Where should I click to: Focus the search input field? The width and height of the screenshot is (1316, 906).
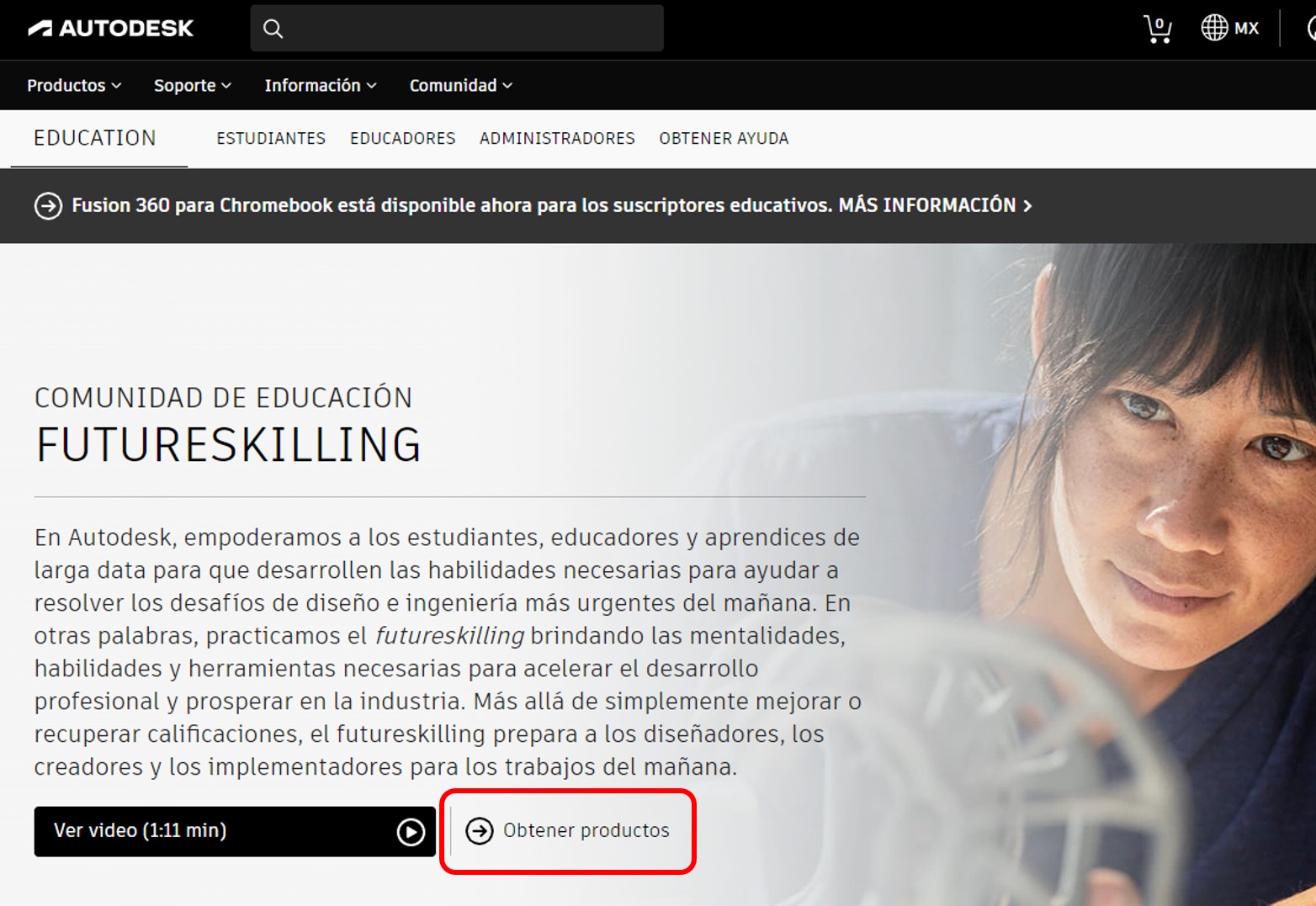click(x=457, y=29)
